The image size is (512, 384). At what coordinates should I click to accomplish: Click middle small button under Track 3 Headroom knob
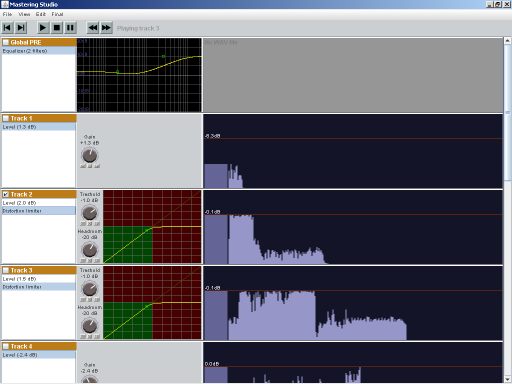[90, 336]
